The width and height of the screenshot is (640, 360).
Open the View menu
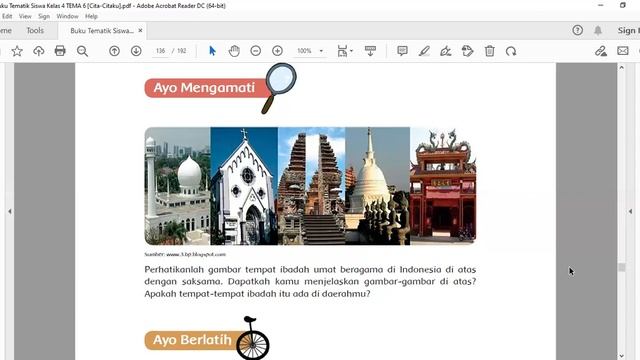(25, 16)
